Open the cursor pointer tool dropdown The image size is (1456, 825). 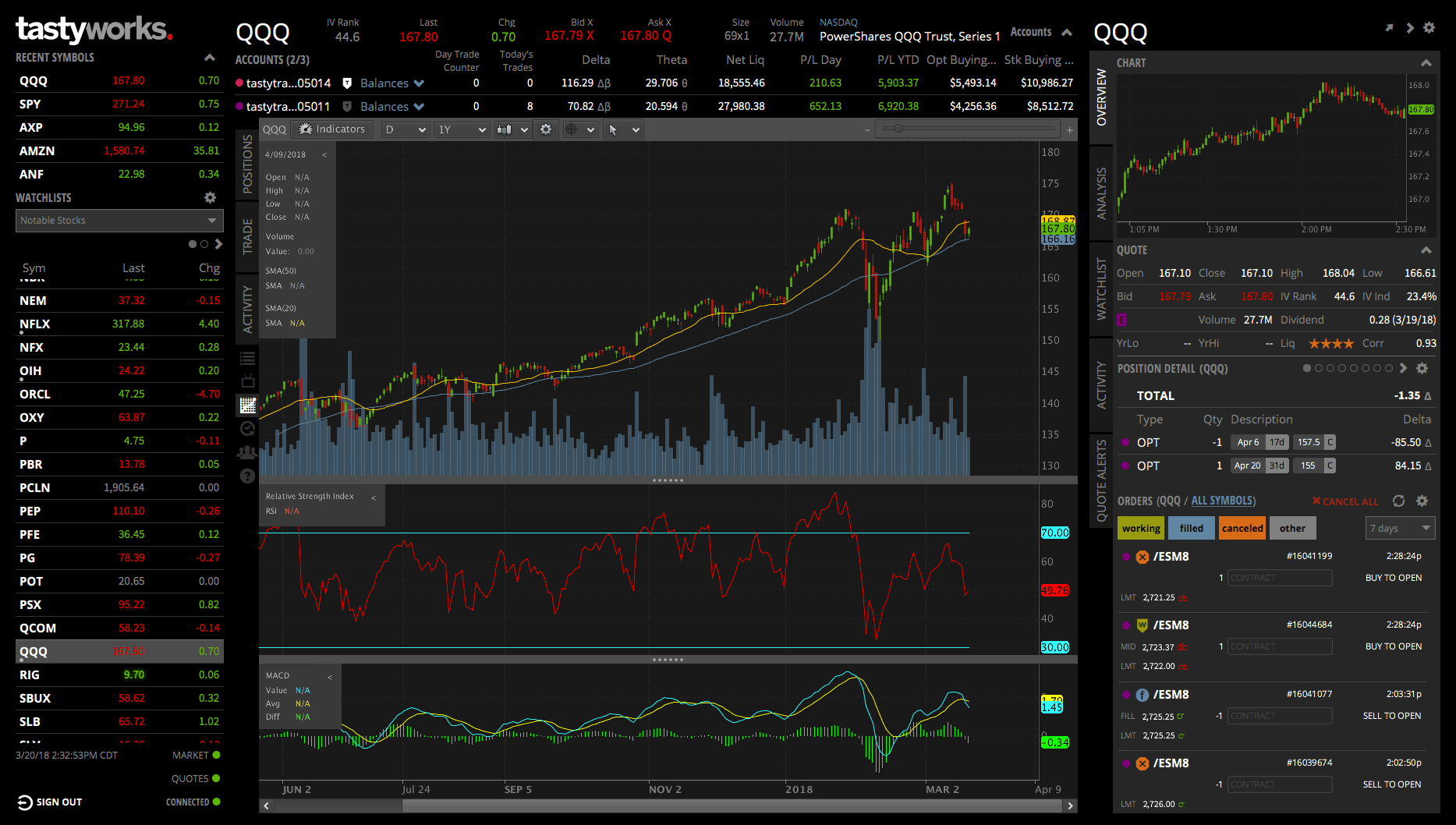624,129
